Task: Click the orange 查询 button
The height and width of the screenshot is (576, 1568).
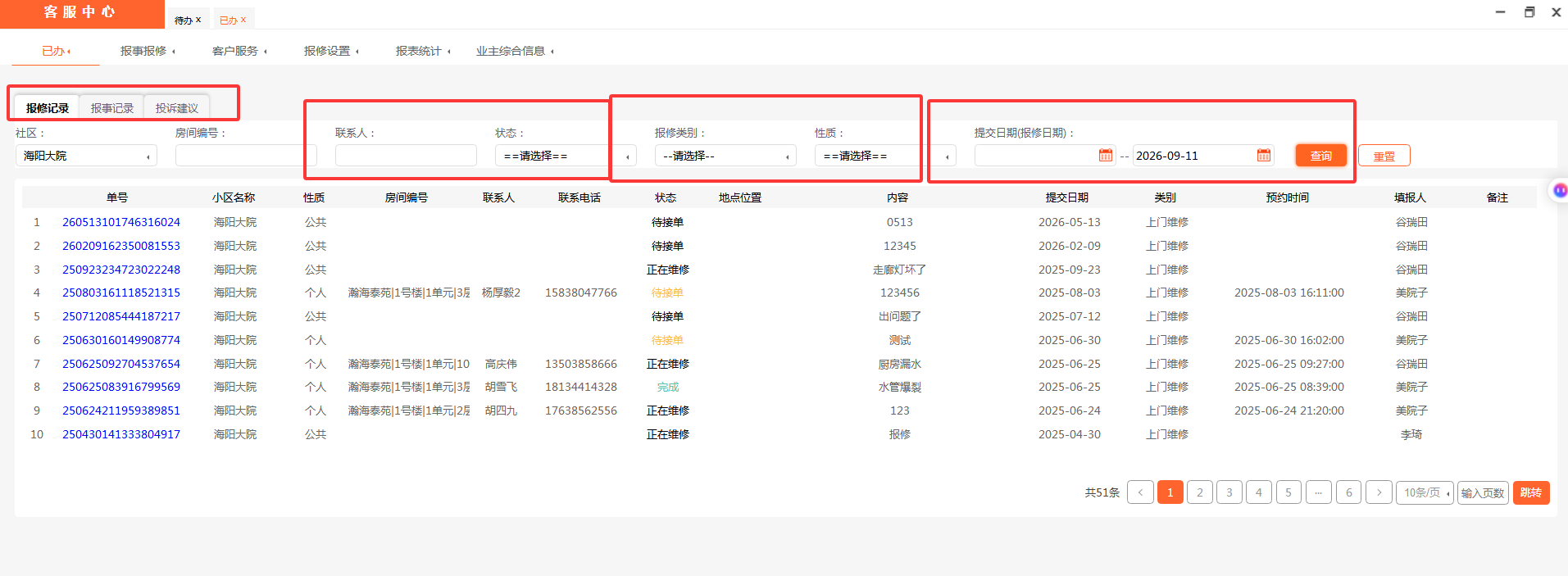Action: click(x=1320, y=156)
